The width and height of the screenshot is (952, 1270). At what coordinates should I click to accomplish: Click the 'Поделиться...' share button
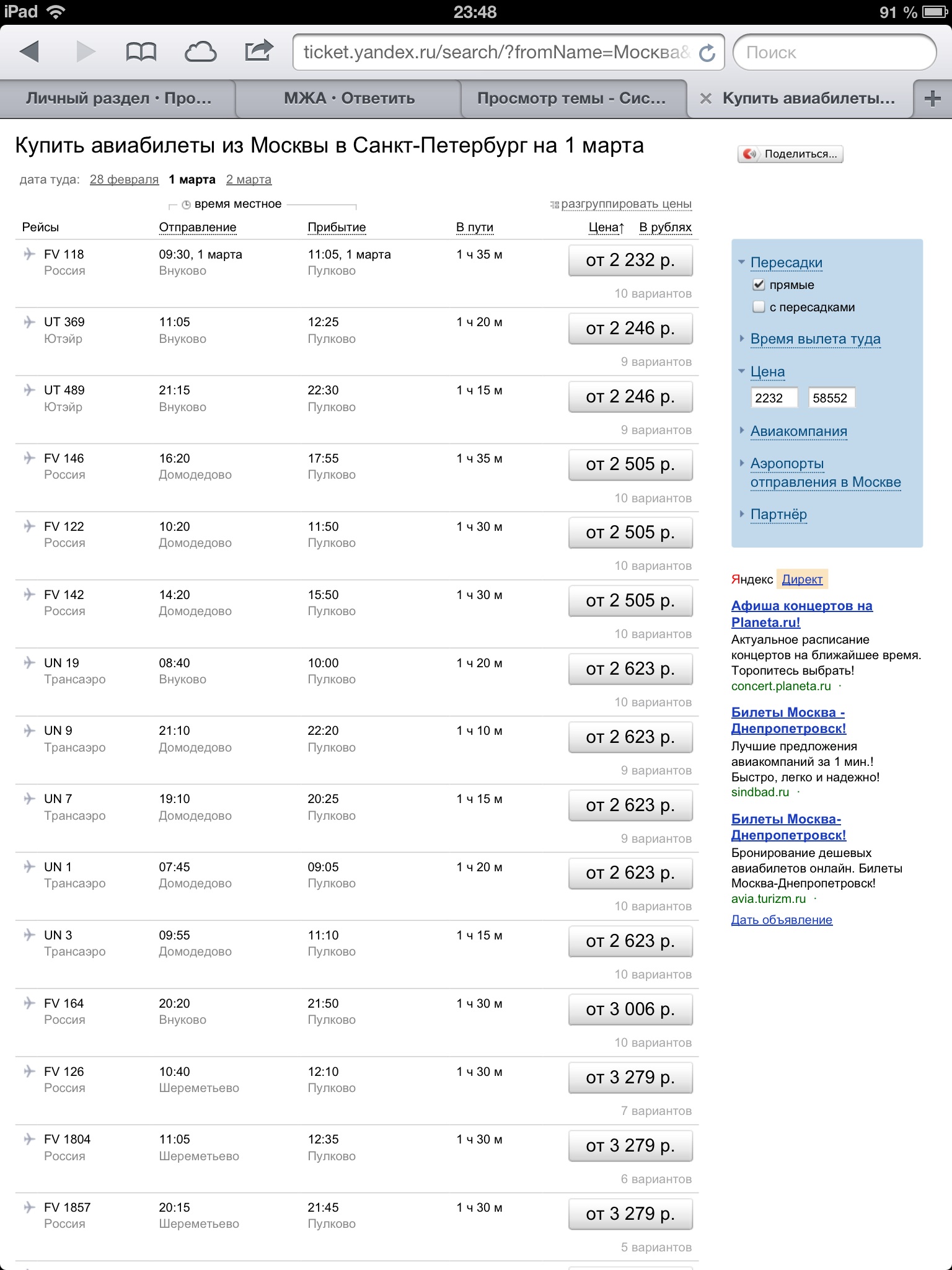tap(791, 154)
